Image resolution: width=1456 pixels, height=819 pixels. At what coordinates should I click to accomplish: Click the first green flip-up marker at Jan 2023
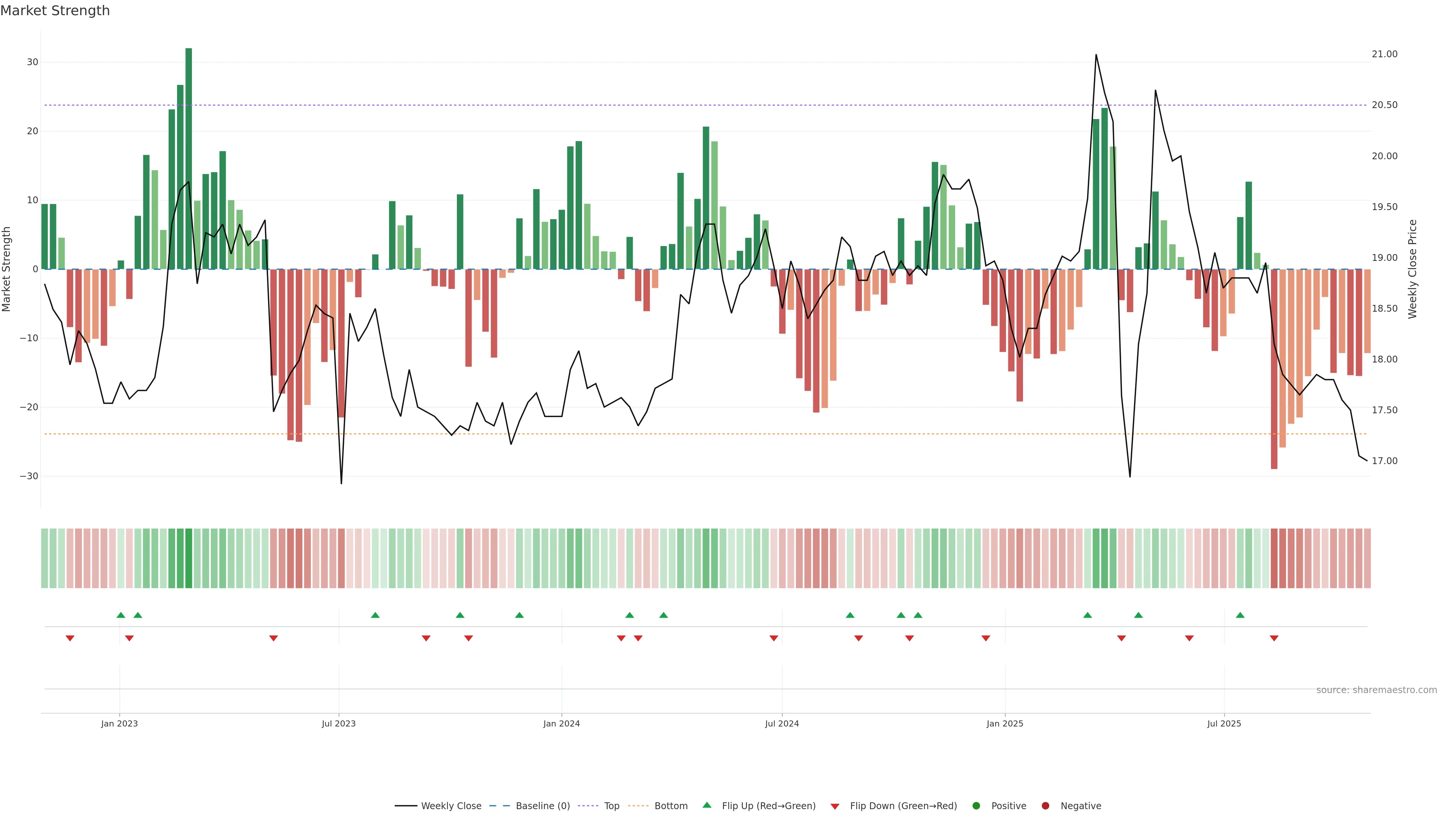click(121, 615)
